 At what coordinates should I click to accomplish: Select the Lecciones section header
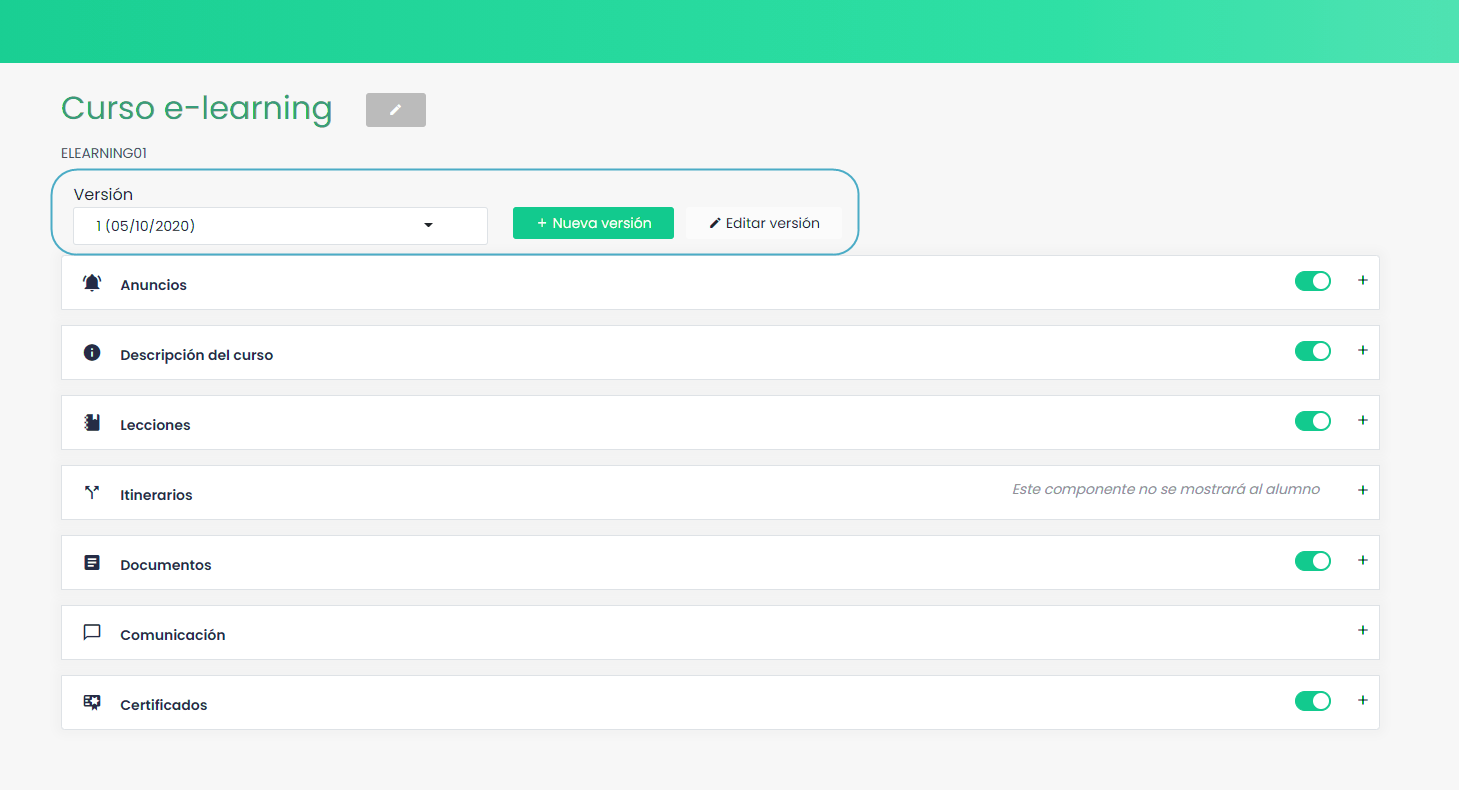155,425
